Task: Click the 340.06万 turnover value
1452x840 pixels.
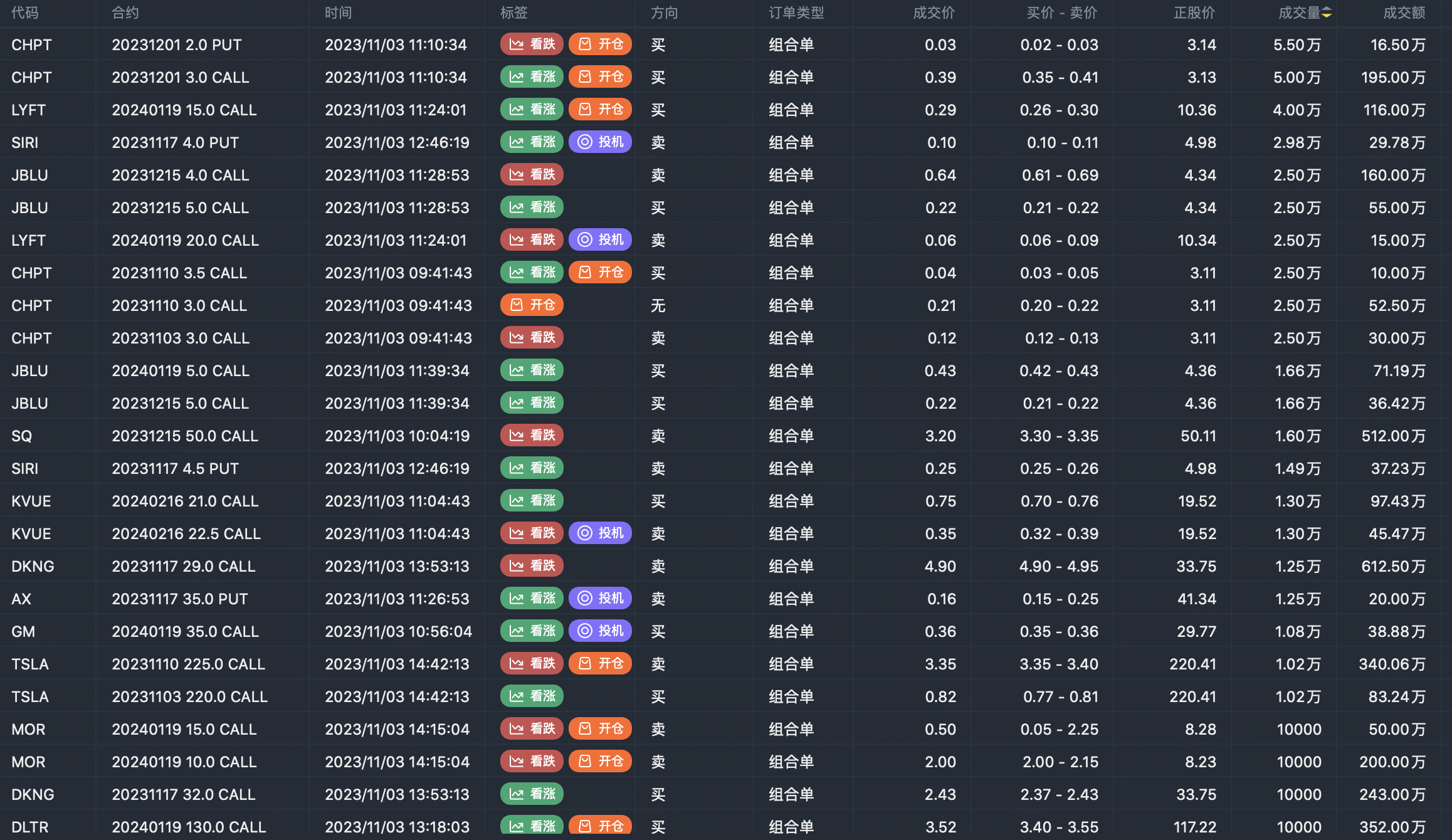Action: [x=1392, y=664]
